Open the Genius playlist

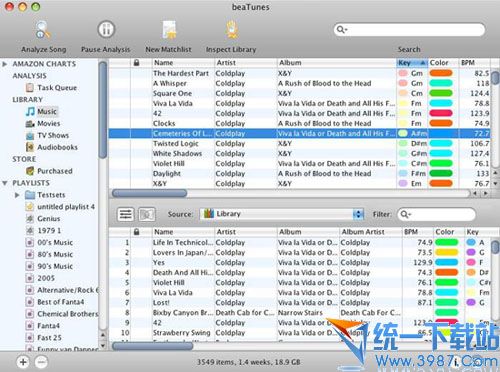coord(43,219)
